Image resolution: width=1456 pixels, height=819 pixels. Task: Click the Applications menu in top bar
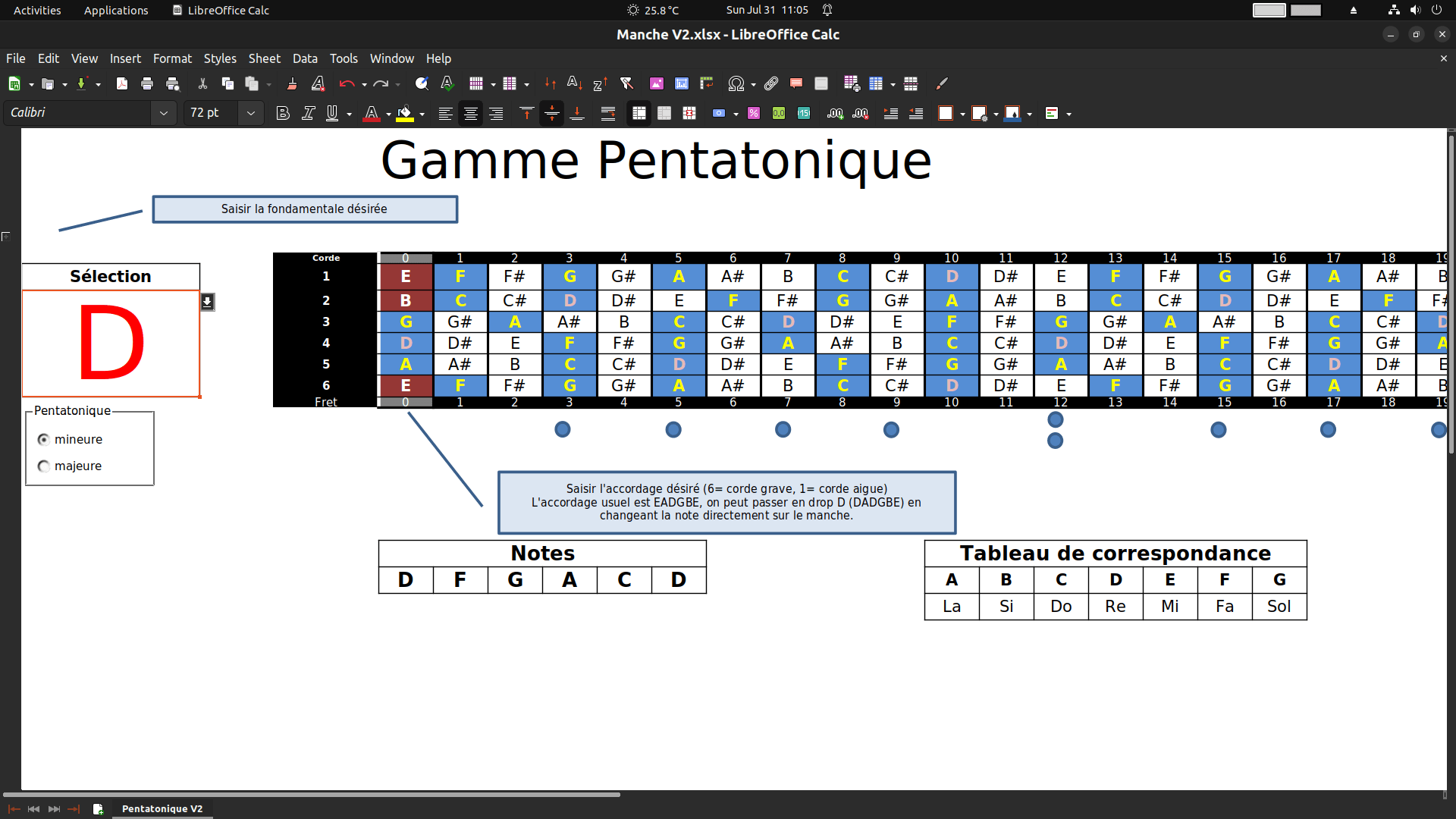point(116,10)
